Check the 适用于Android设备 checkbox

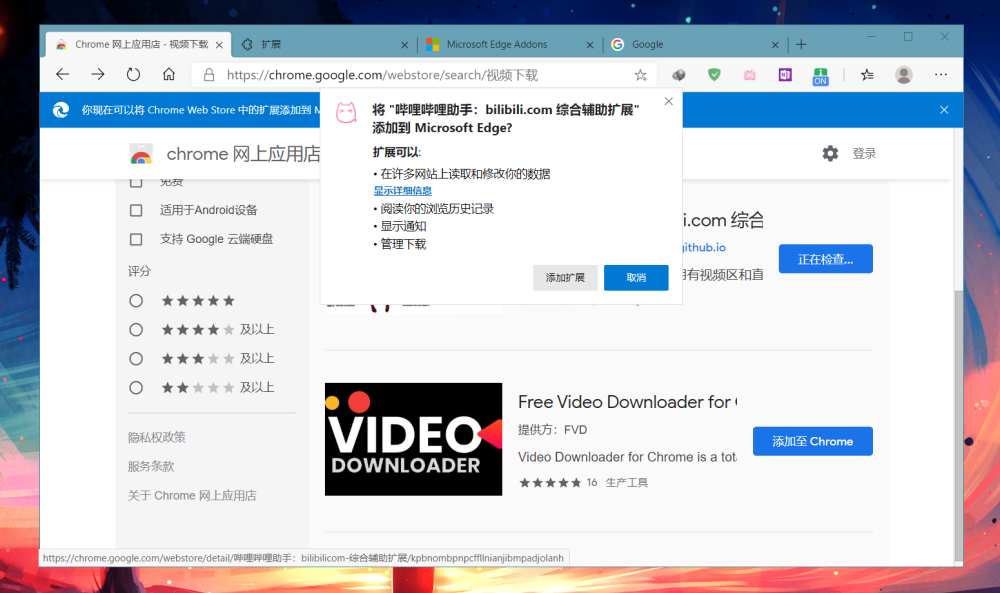coord(136,210)
